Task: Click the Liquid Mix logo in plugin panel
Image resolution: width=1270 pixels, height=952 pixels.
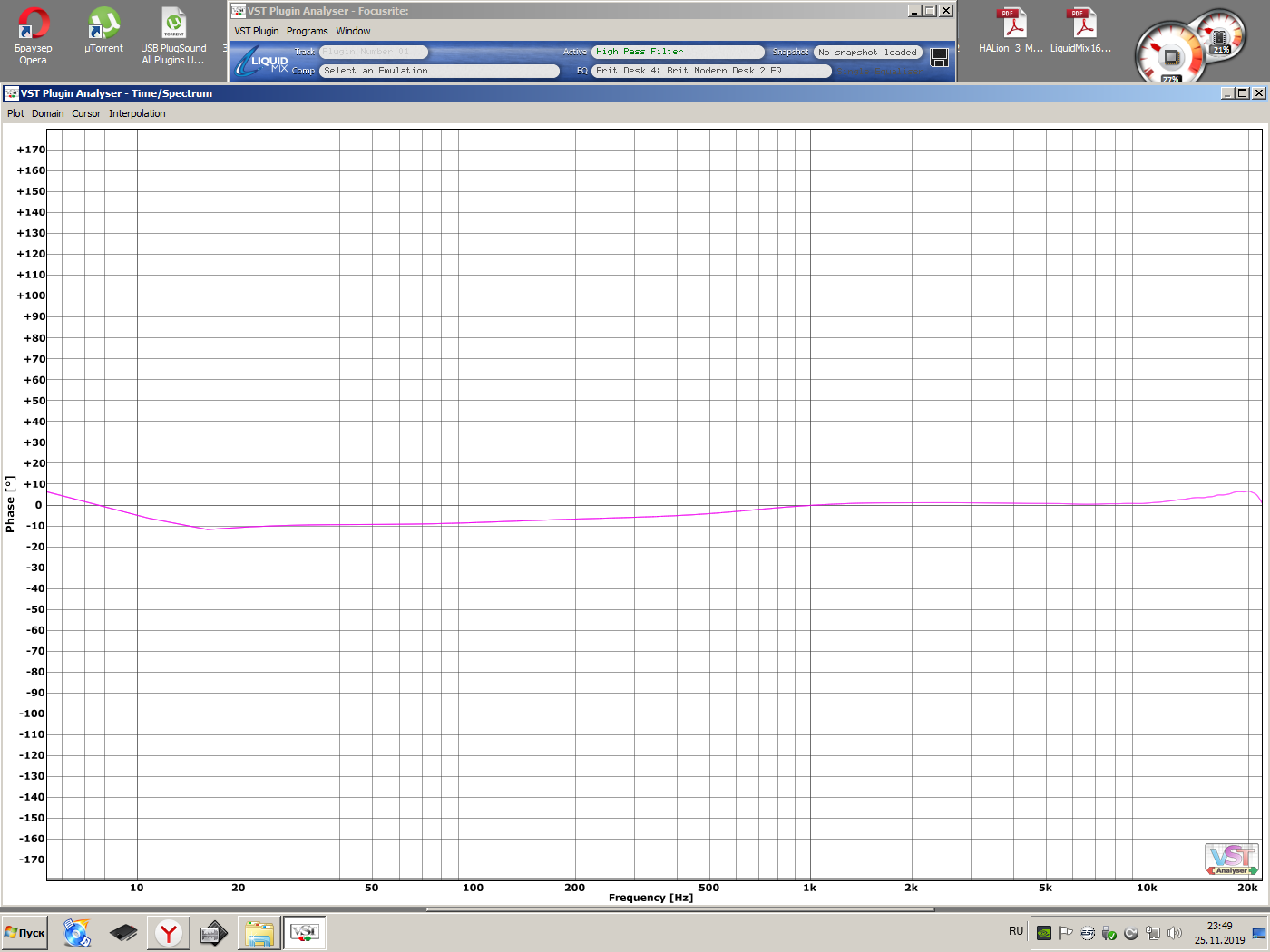Action: (x=262, y=62)
